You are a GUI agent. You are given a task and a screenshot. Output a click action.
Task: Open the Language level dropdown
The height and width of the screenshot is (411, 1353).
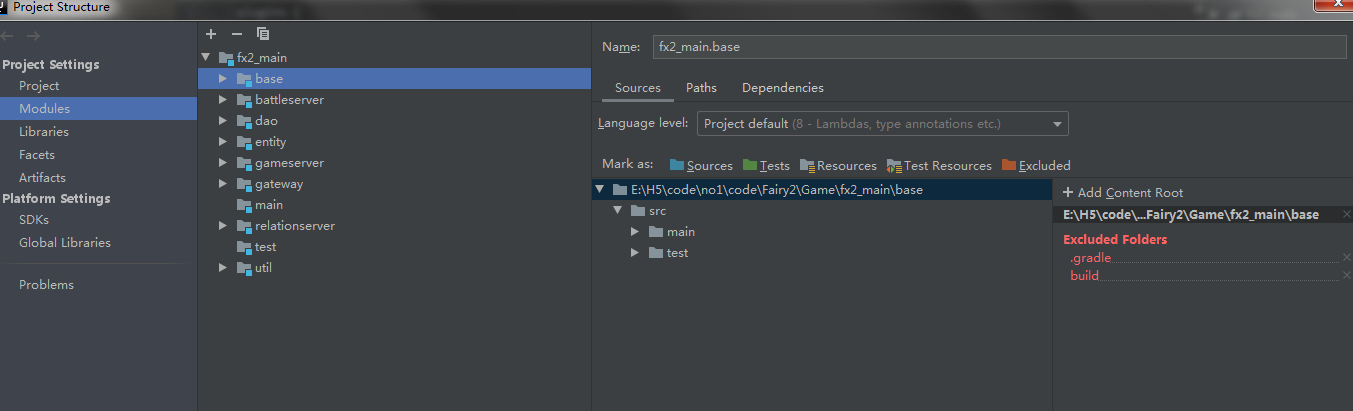[882, 124]
